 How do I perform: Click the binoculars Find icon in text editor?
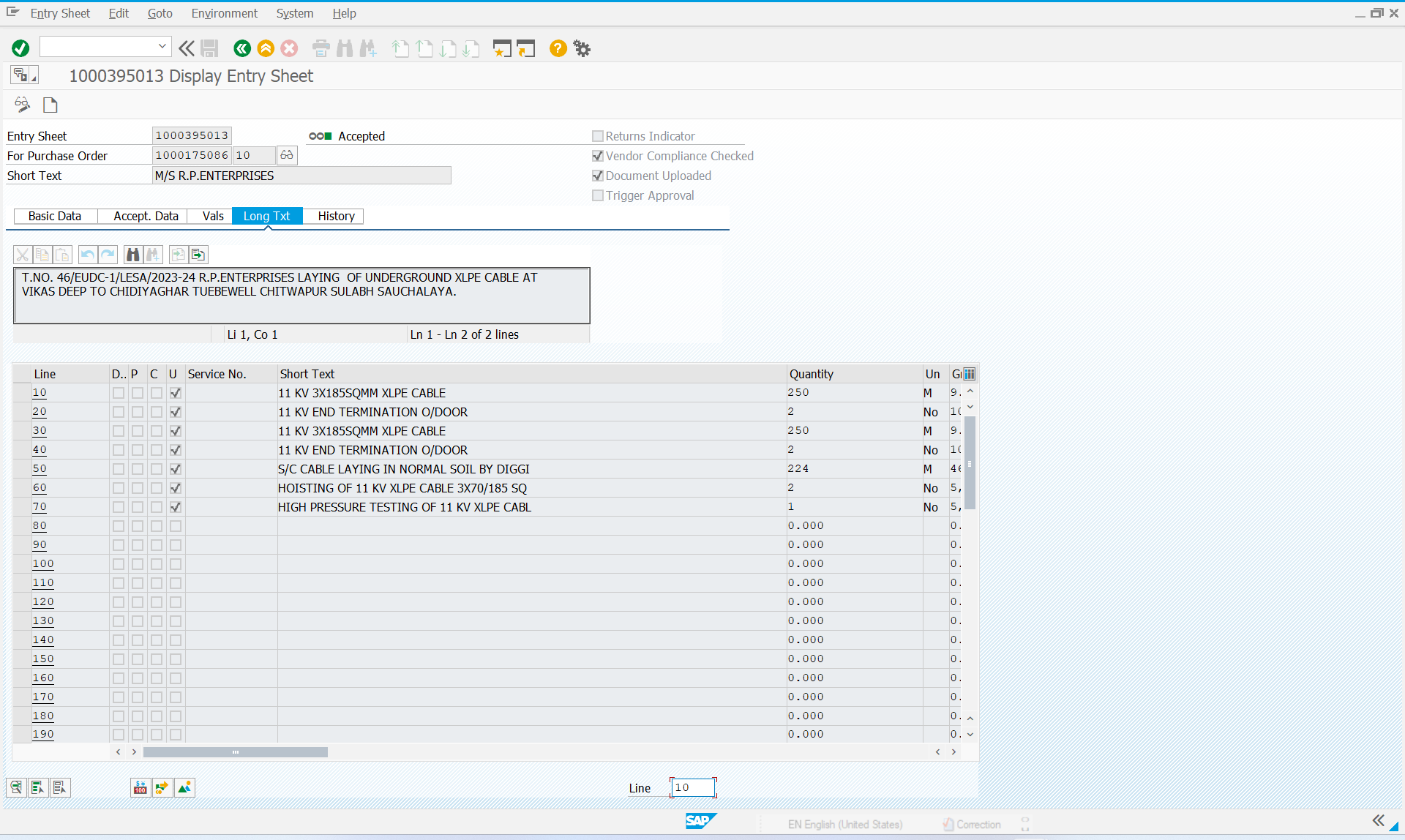pyautogui.click(x=132, y=255)
